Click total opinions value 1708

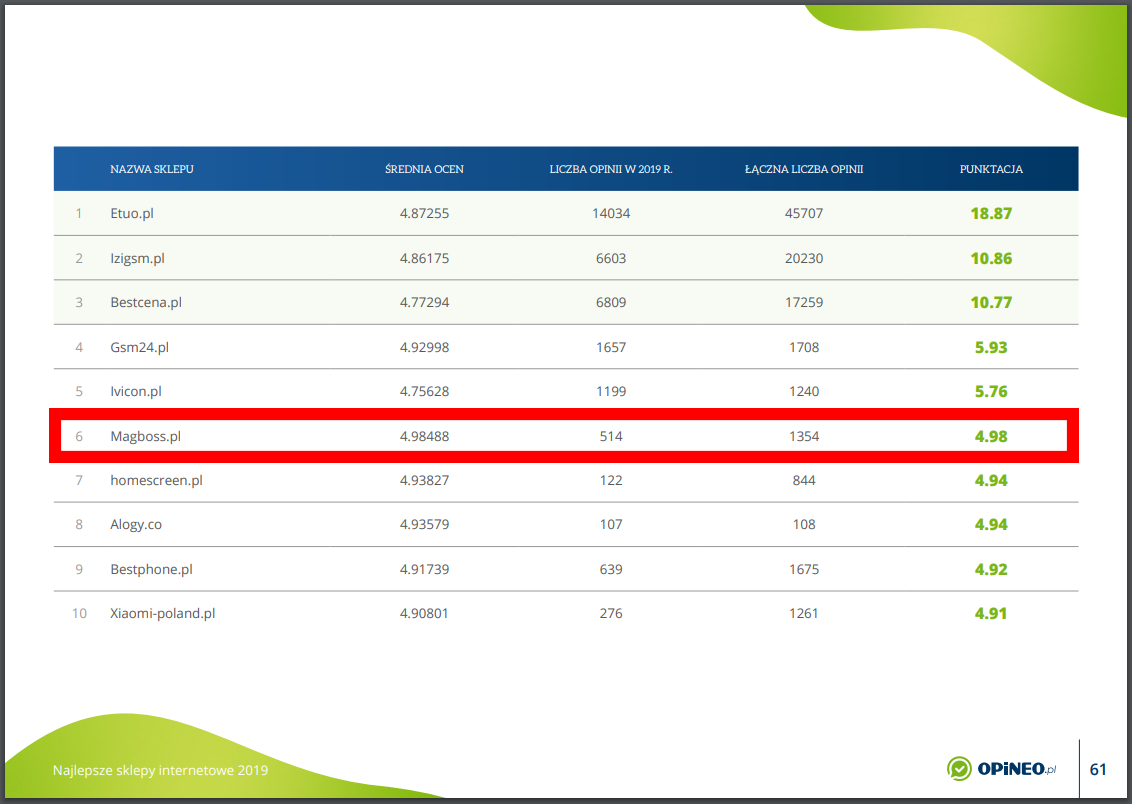[804, 347]
